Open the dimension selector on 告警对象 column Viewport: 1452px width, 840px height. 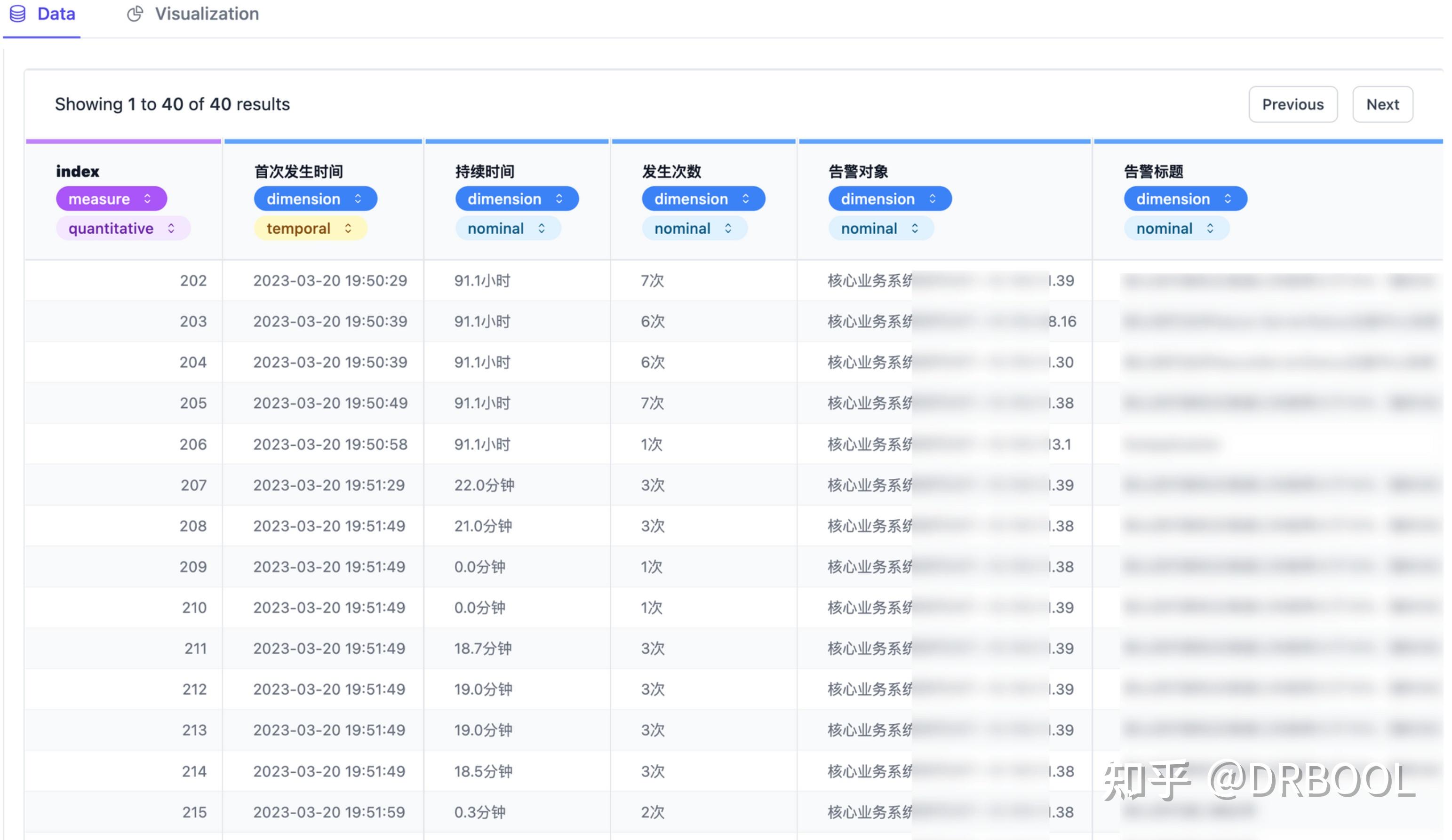point(889,198)
